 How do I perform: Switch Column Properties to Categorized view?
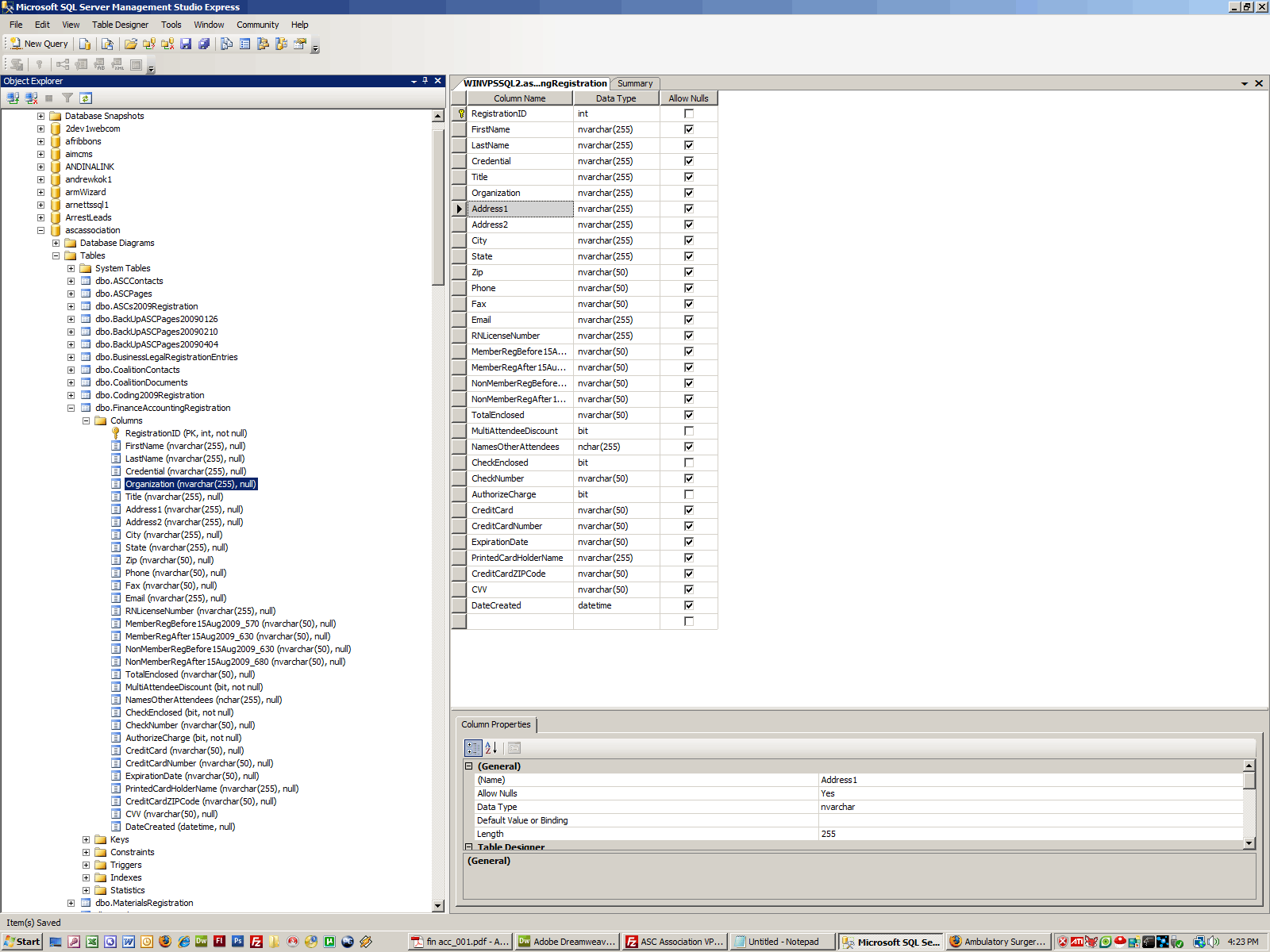[x=473, y=748]
